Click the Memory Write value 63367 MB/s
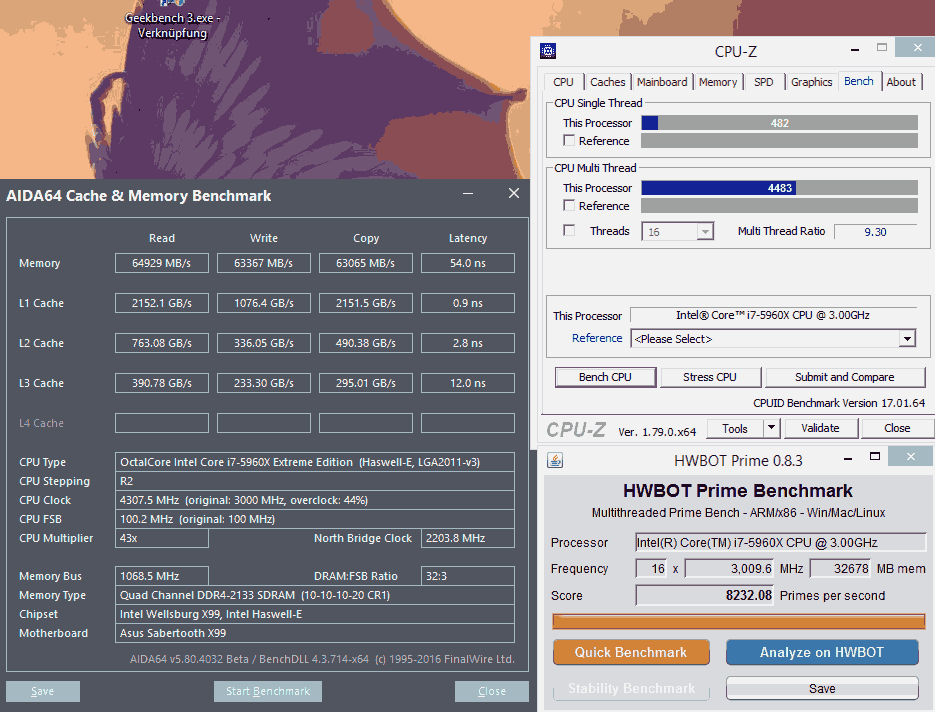 point(264,263)
